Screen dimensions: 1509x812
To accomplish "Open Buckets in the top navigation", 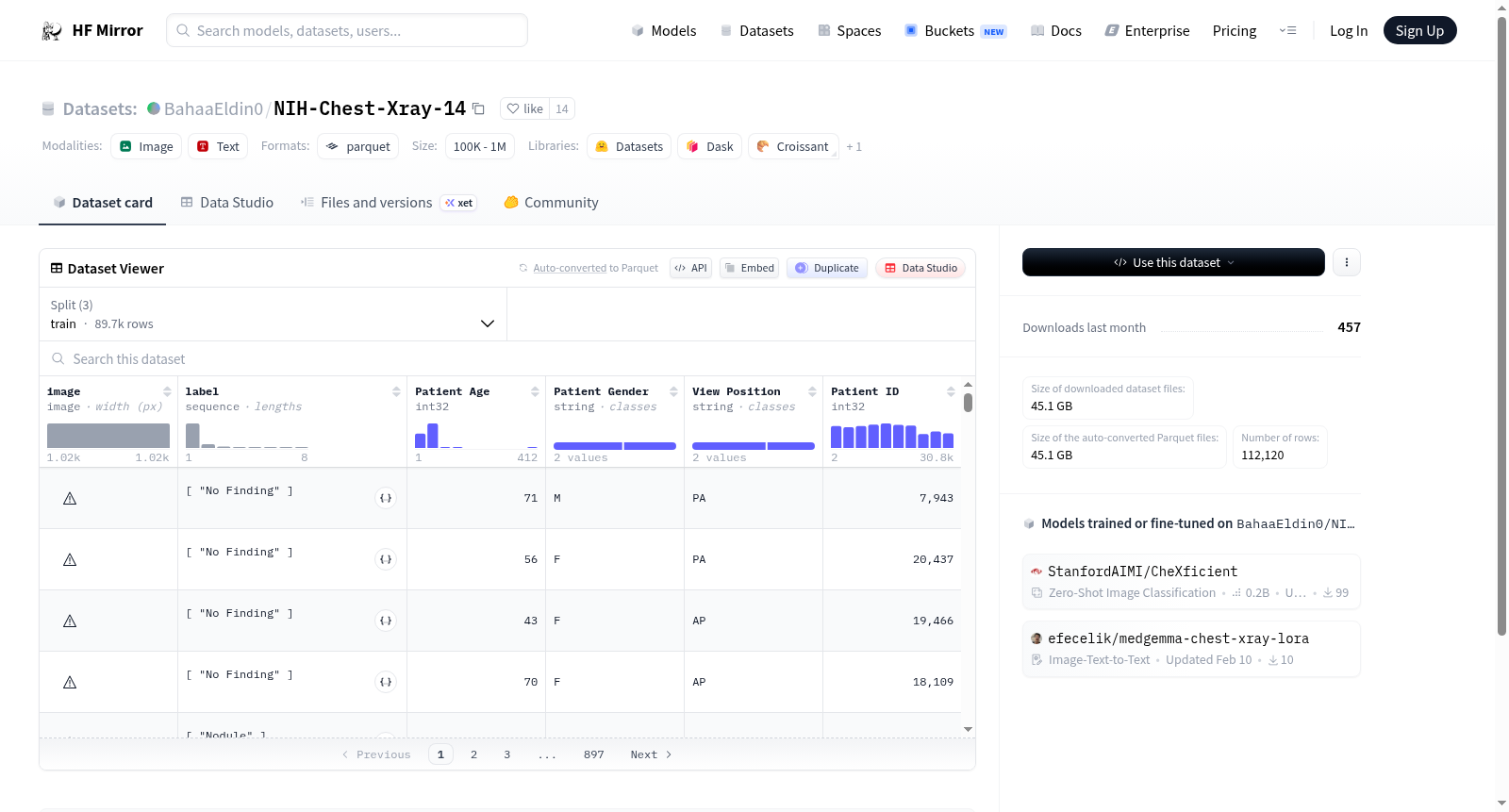I will (x=955, y=31).
